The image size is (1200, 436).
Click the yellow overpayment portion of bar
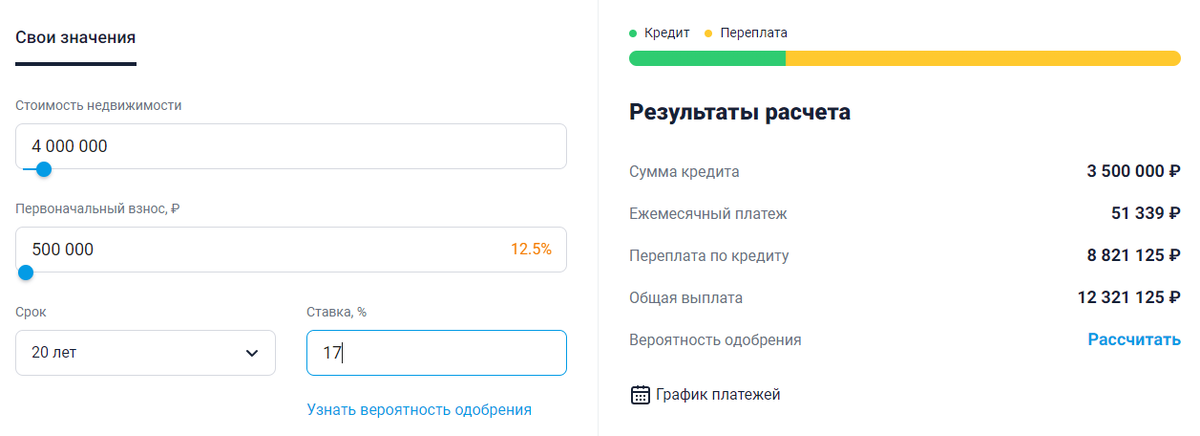click(x=983, y=58)
